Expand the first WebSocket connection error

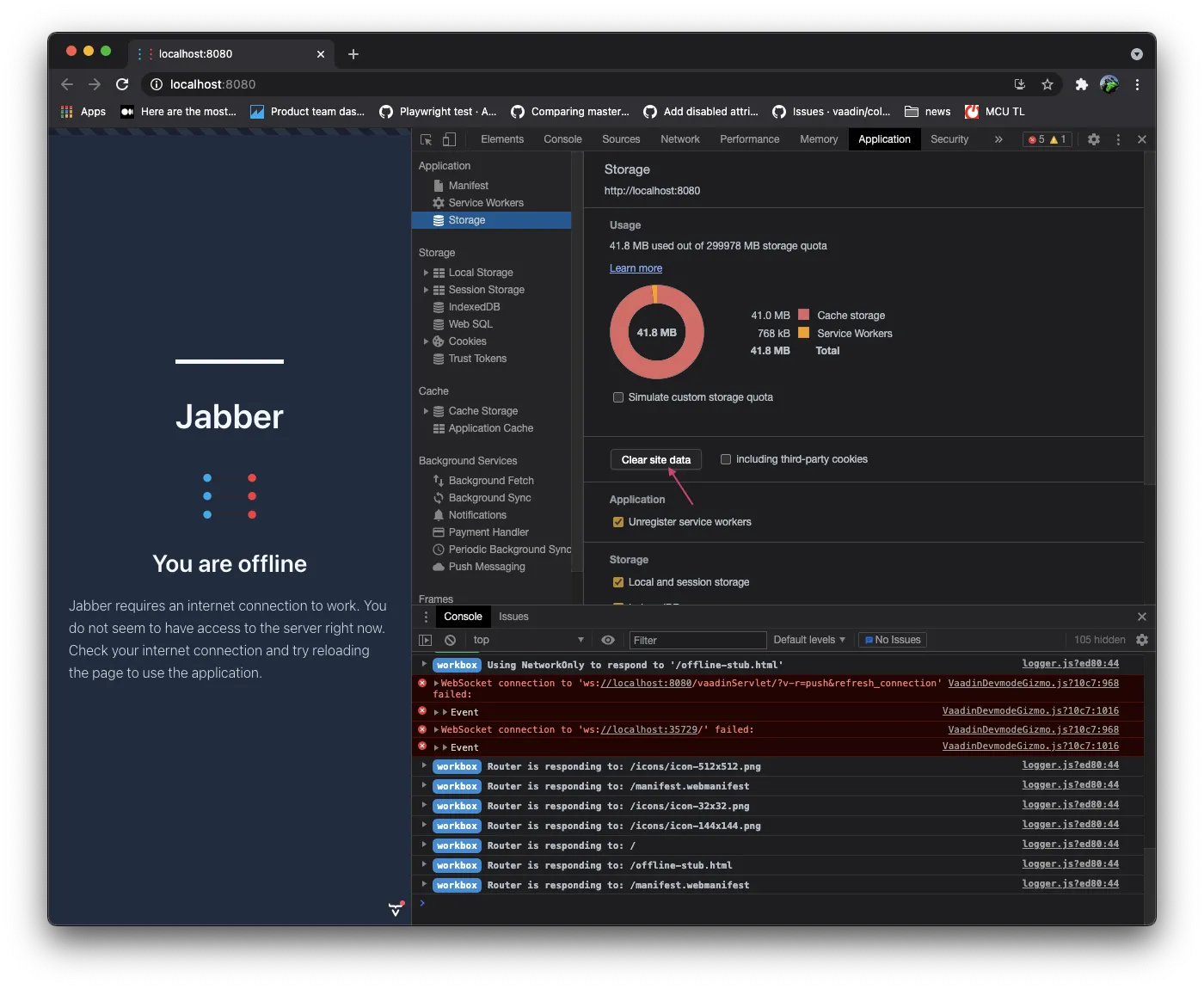point(436,683)
